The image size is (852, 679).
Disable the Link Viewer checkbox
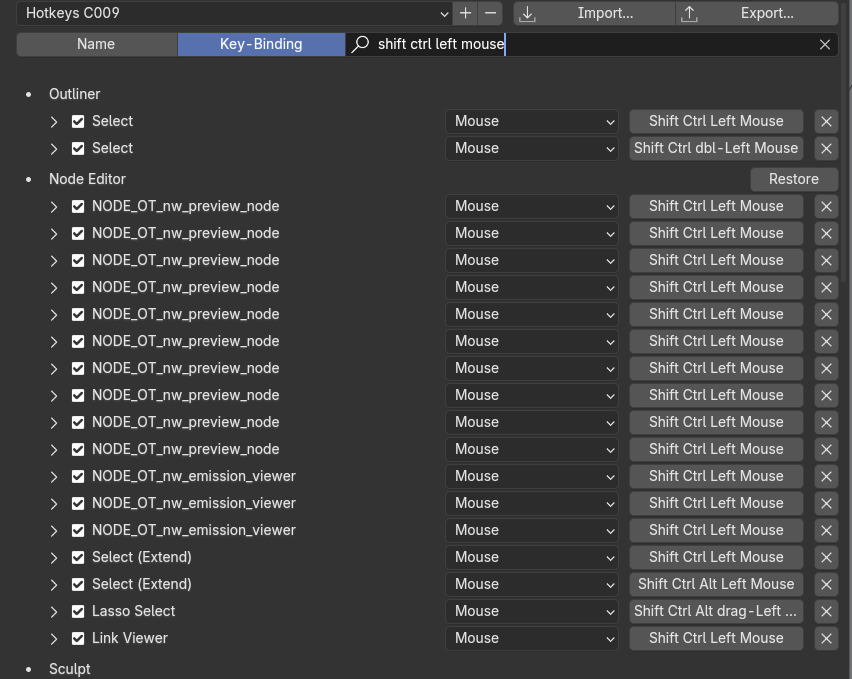pos(78,638)
